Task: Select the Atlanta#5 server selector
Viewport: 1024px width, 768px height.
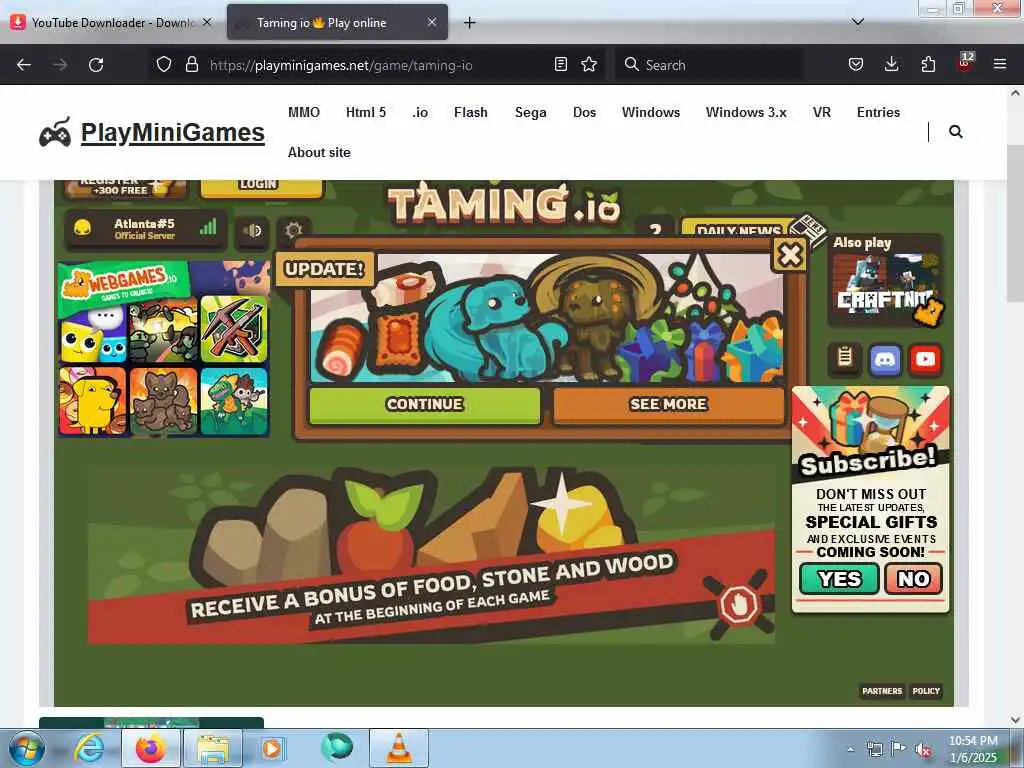Action: point(145,229)
